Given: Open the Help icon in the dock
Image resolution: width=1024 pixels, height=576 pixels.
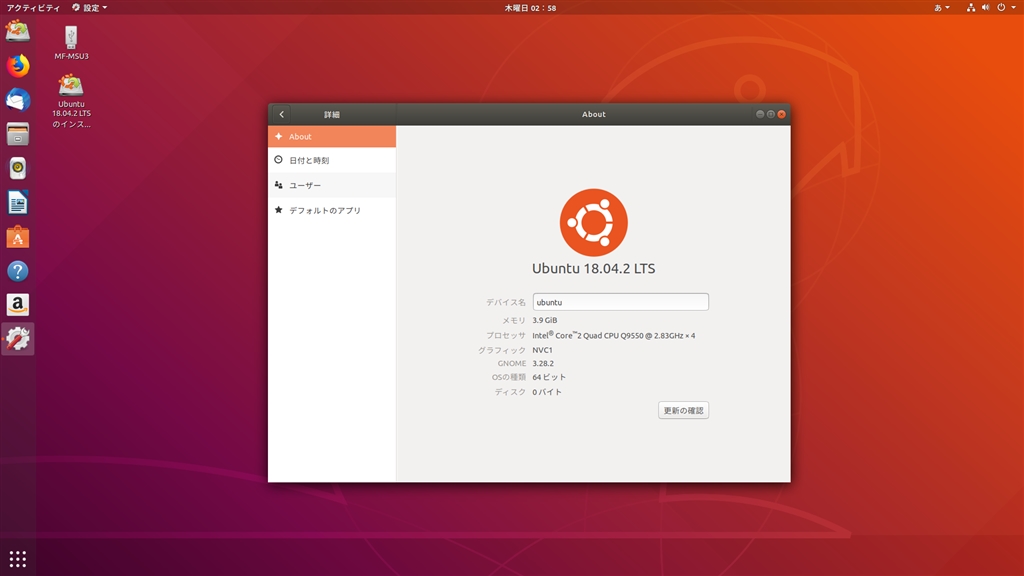Looking at the screenshot, I should click(x=18, y=271).
